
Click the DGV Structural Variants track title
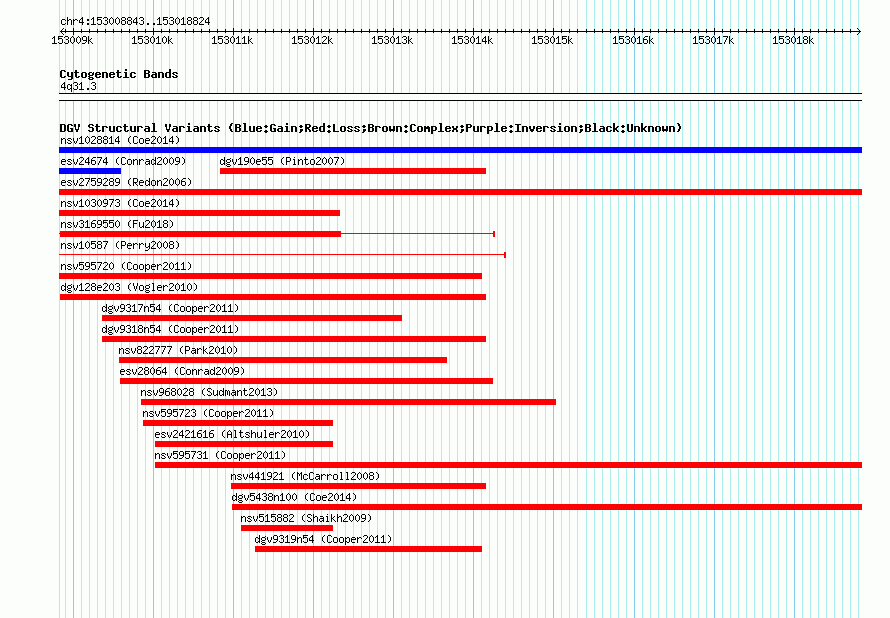pos(371,128)
